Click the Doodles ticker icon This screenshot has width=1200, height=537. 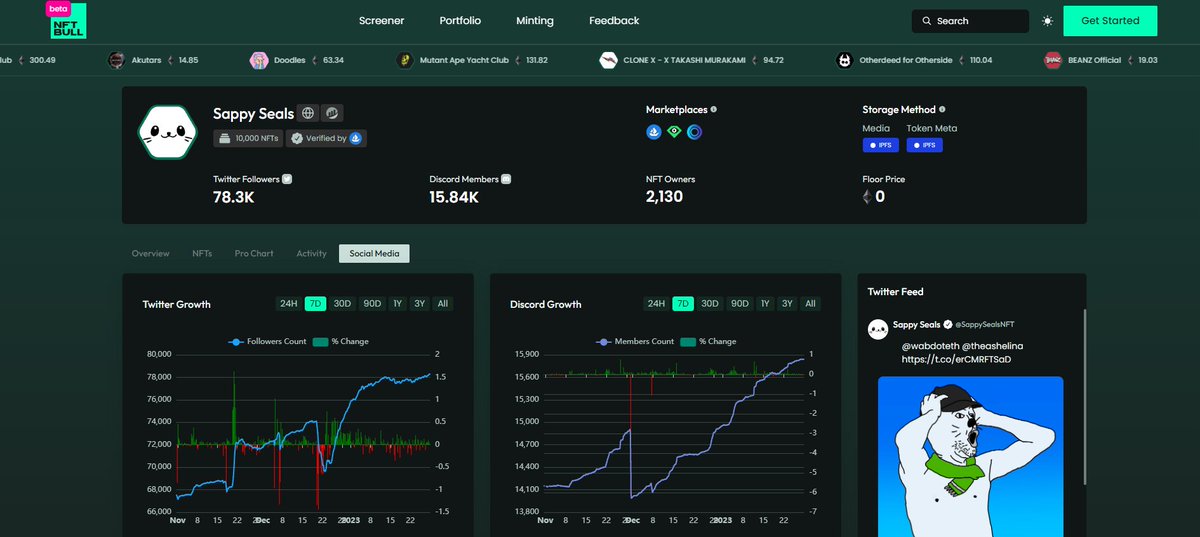(258, 60)
